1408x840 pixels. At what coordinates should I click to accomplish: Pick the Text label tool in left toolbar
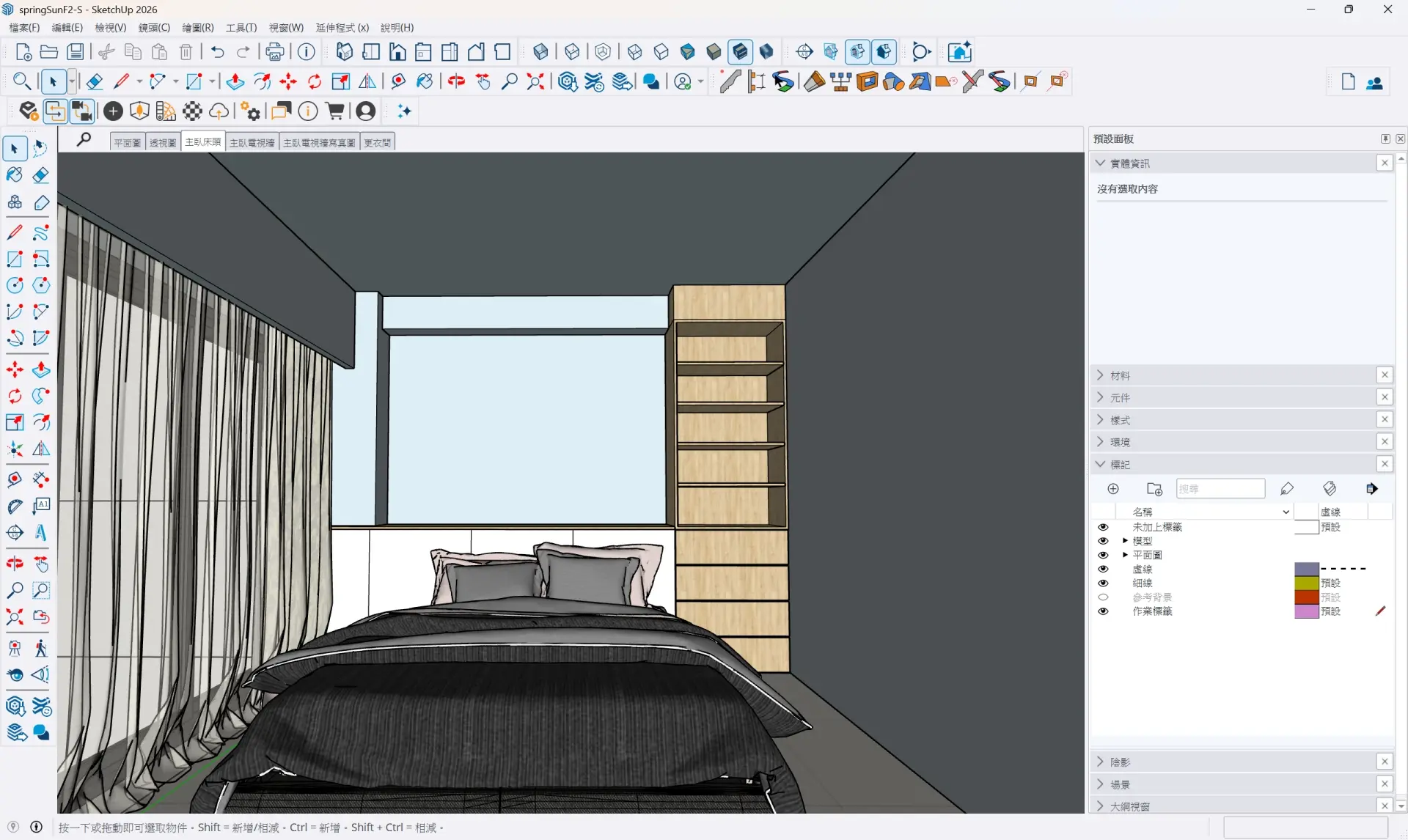[41, 506]
